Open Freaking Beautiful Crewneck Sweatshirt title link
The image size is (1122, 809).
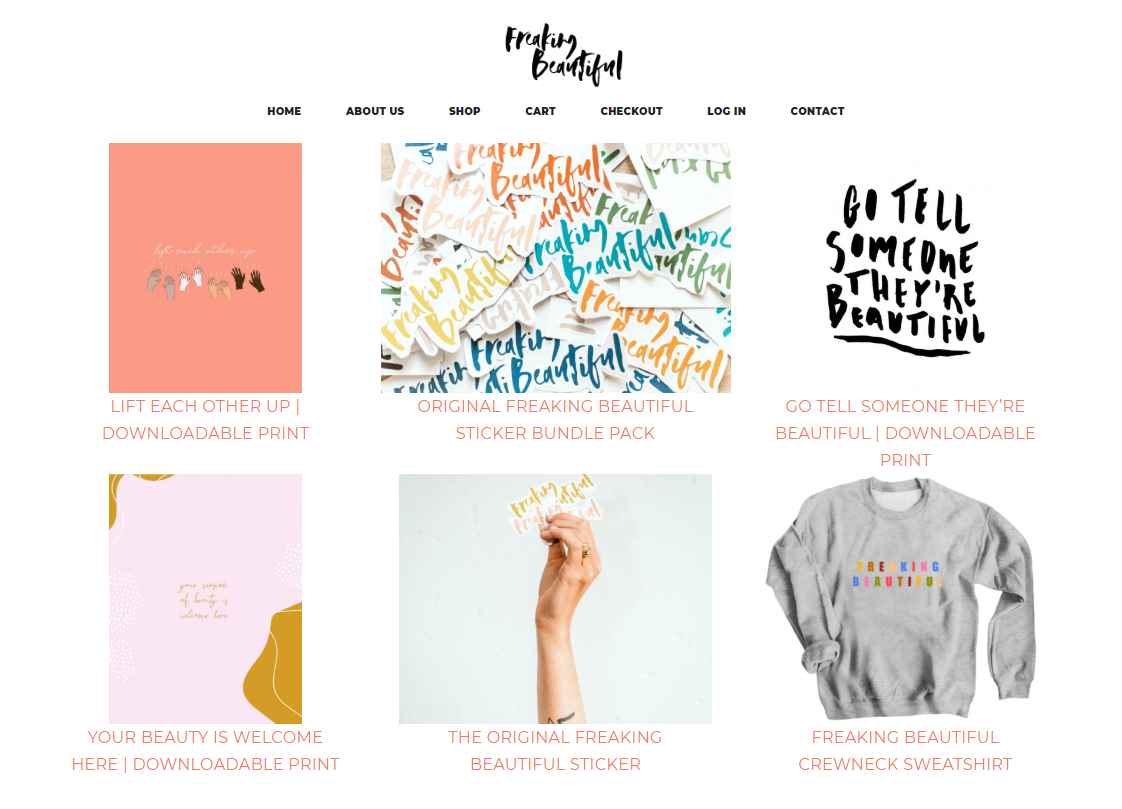pos(905,751)
